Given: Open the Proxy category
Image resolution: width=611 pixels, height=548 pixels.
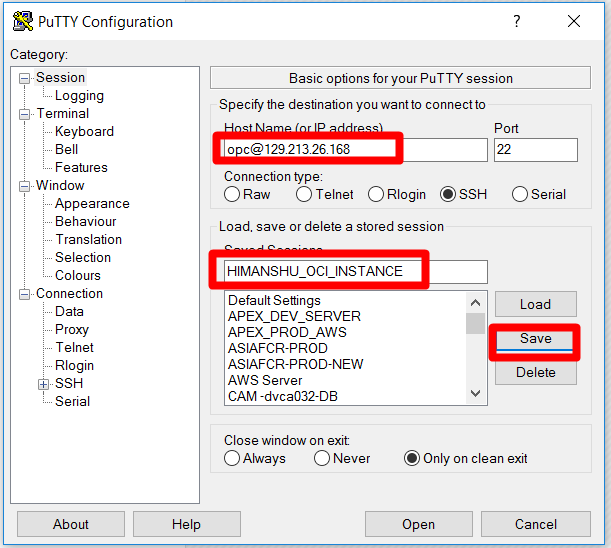Looking at the screenshot, I should point(72,329).
